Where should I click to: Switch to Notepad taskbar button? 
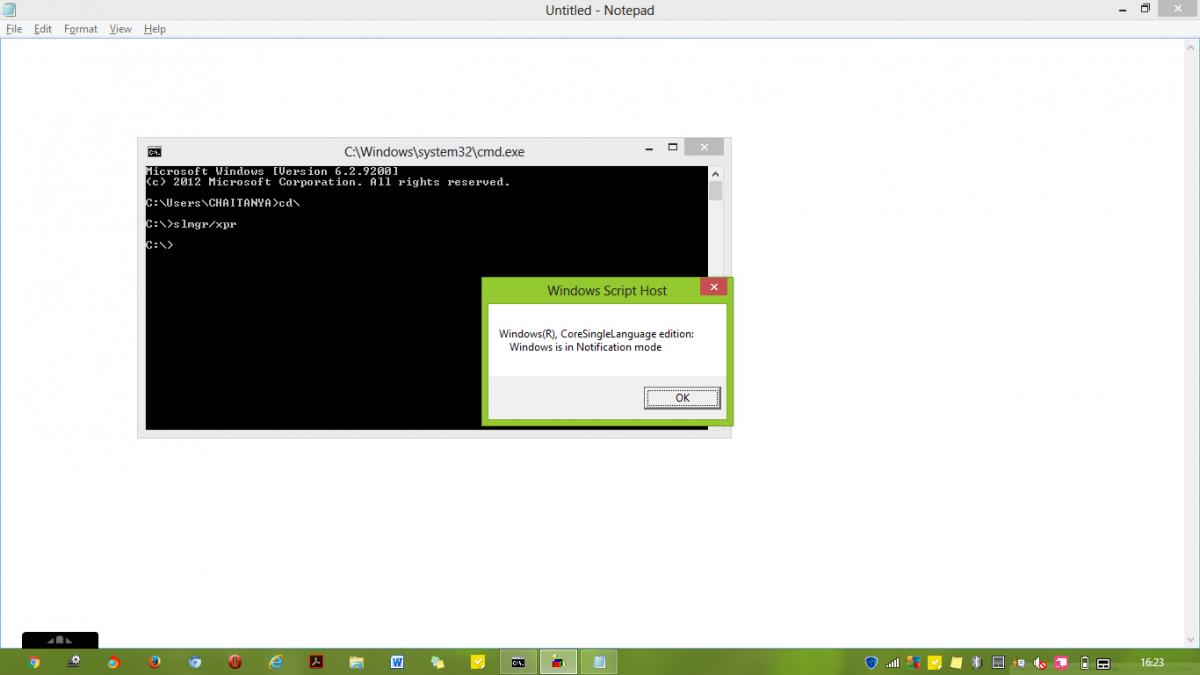599,662
